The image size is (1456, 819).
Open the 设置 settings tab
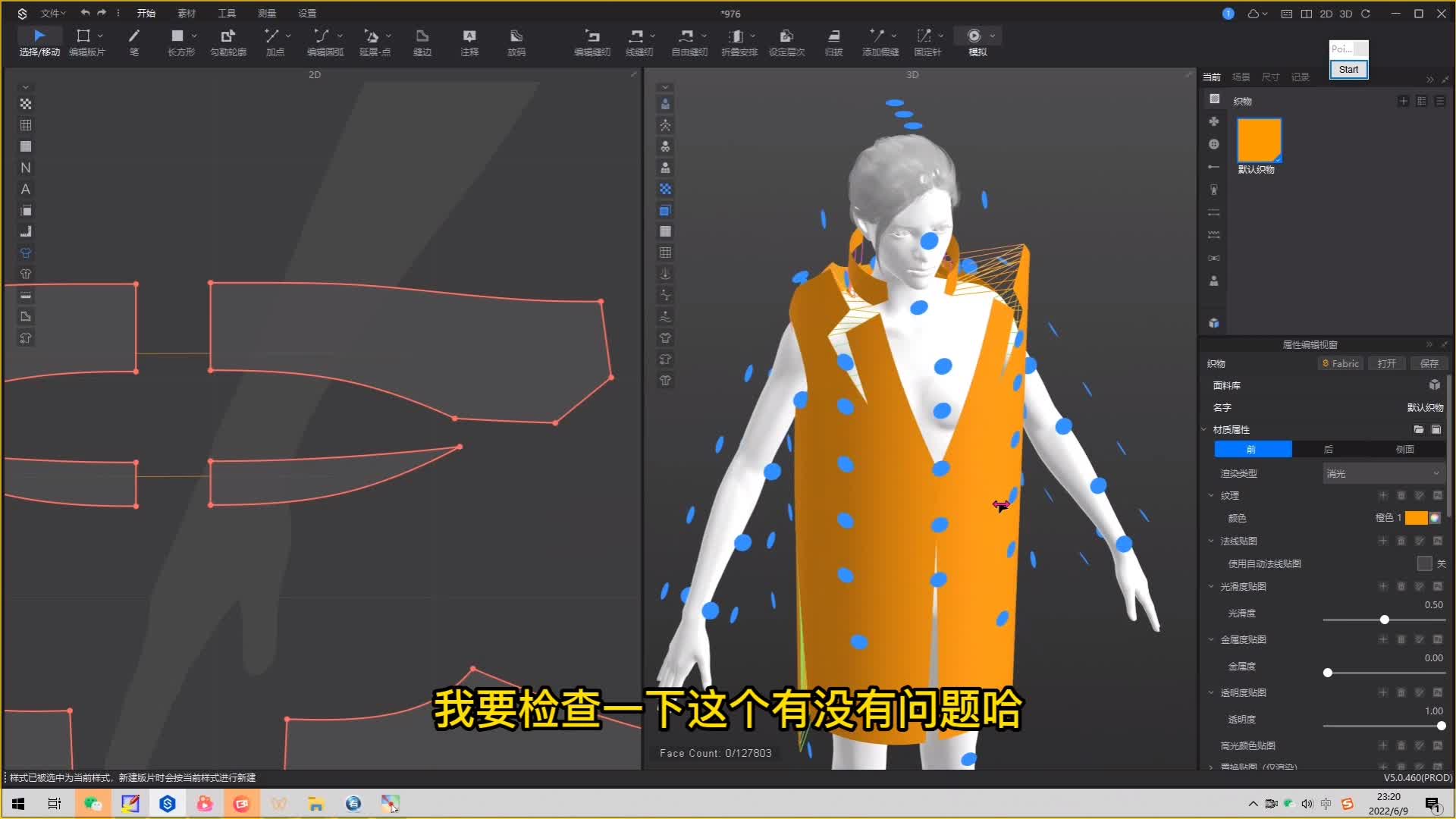pyautogui.click(x=307, y=13)
